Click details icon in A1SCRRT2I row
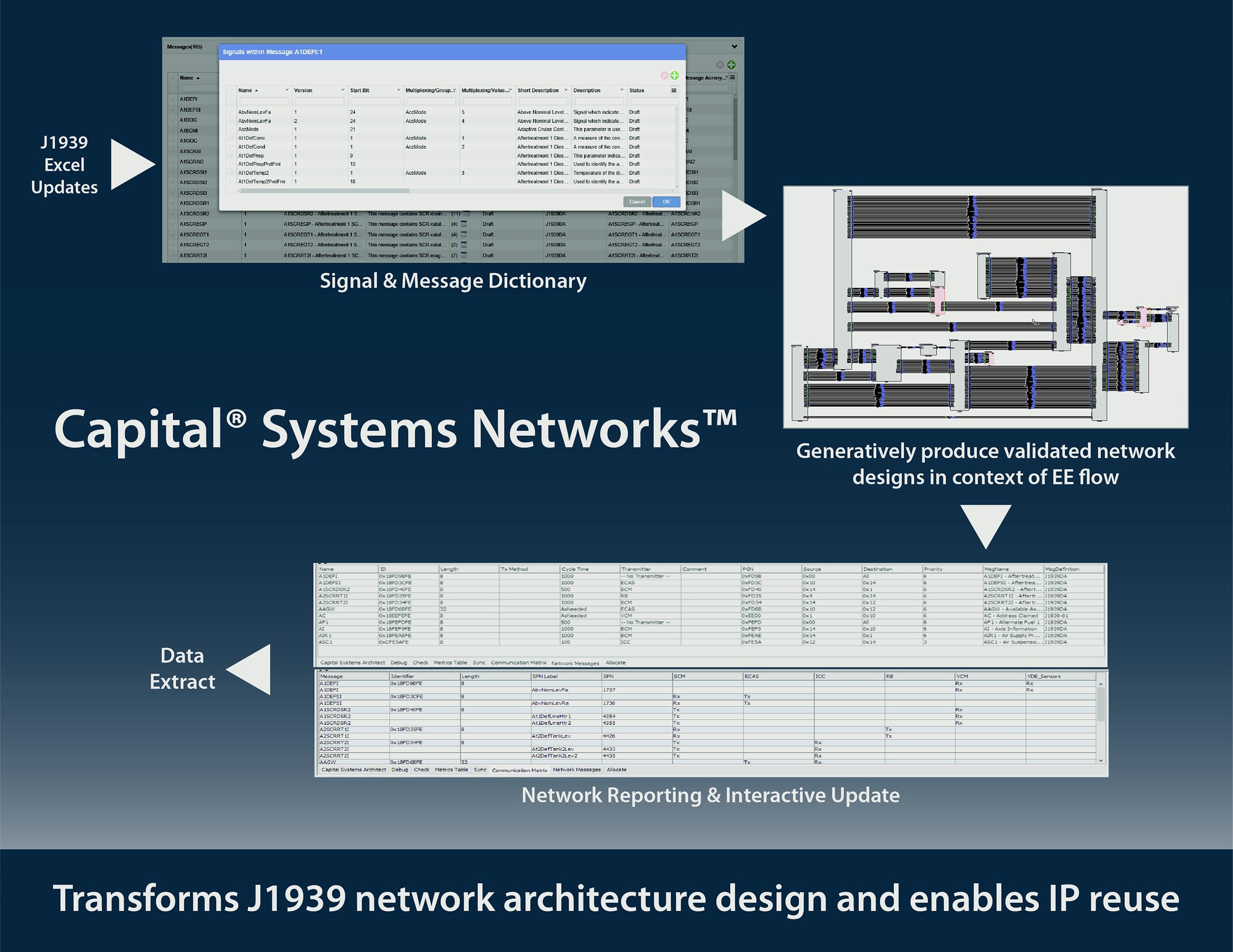1233x952 pixels. (x=464, y=256)
